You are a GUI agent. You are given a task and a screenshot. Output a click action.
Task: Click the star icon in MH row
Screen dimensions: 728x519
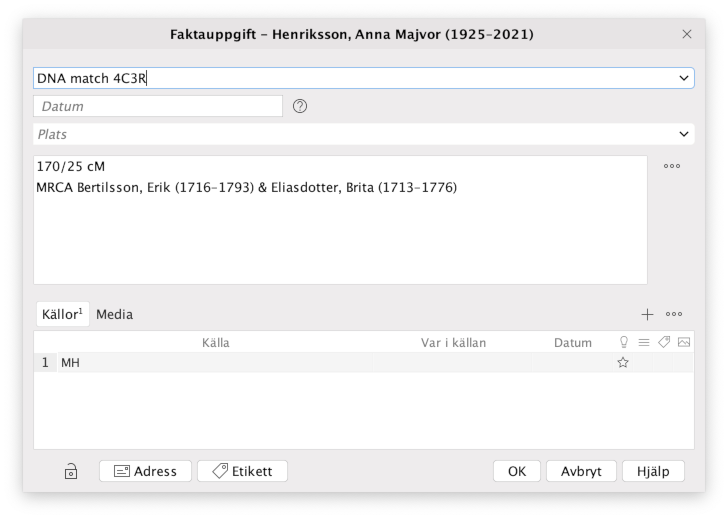623,363
